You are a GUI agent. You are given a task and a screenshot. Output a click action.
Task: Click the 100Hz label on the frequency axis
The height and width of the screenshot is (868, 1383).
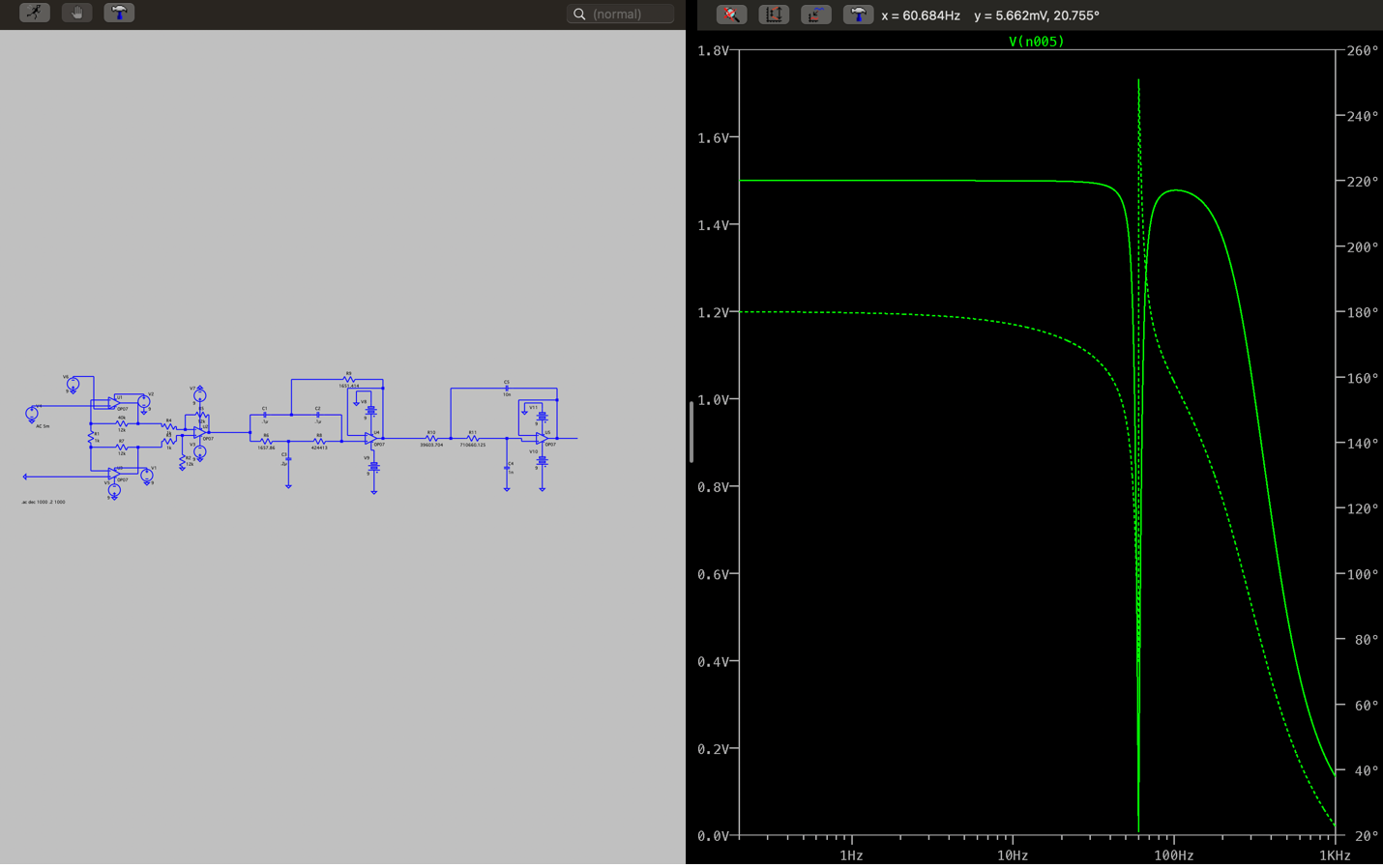pos(1173,855)
